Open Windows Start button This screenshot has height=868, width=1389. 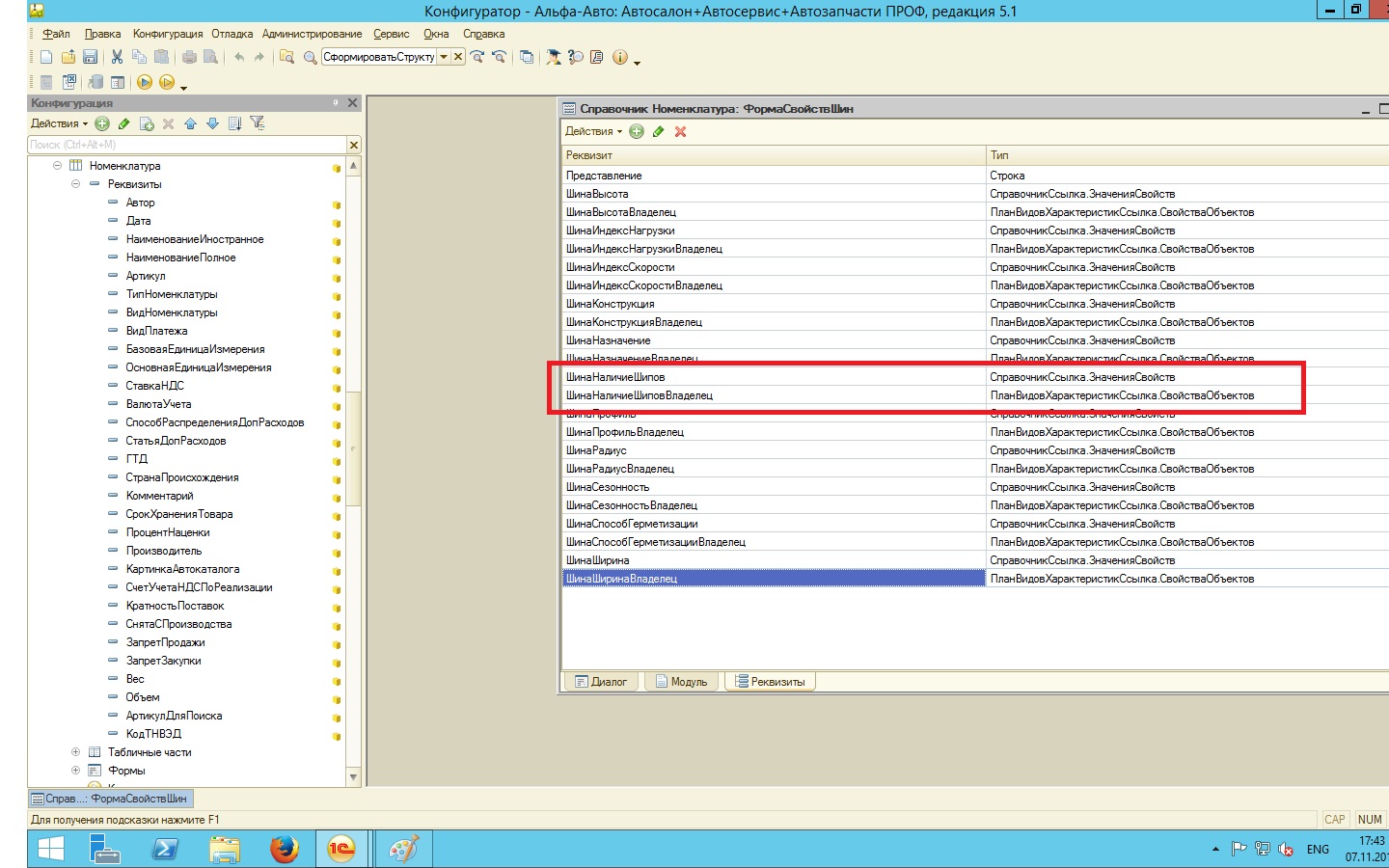(x=50, y=849)
